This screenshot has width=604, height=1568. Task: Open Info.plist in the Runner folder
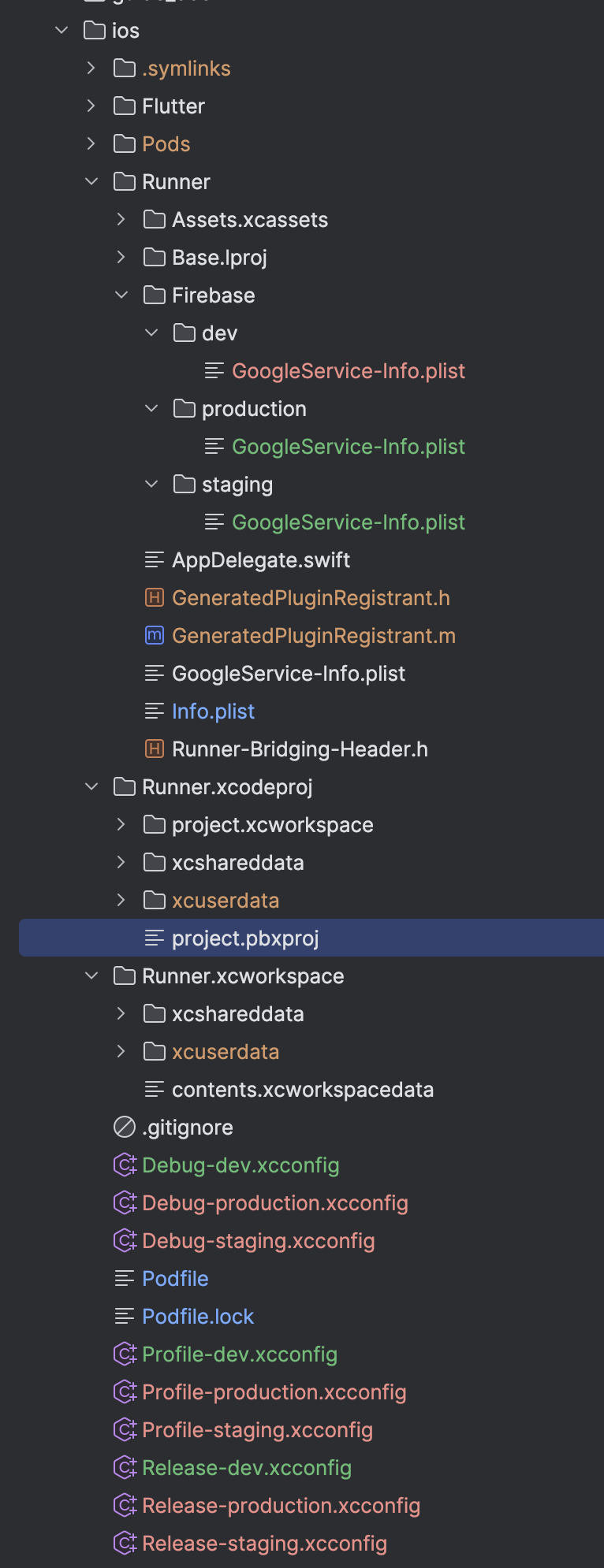point(213,712)
